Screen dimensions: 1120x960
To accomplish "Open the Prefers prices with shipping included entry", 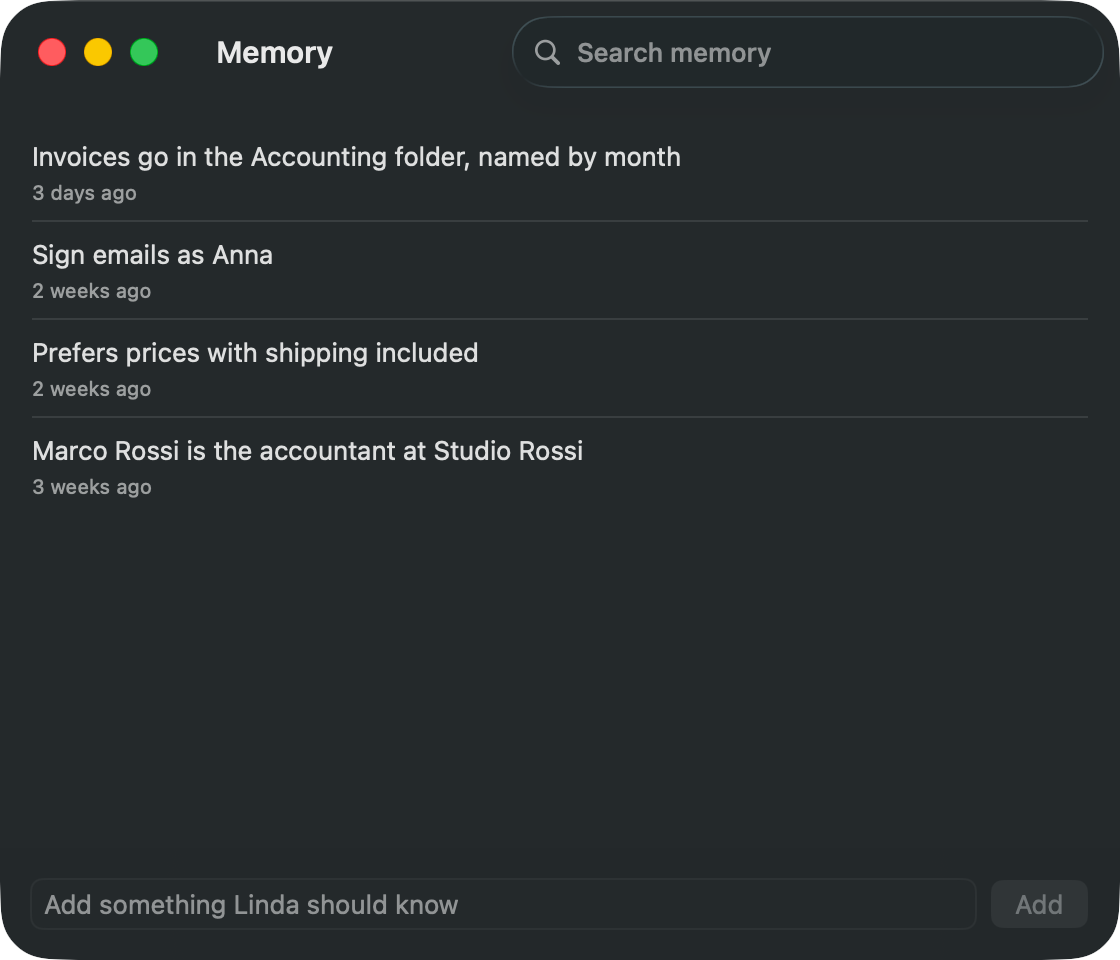I will [x=560, y=369].
